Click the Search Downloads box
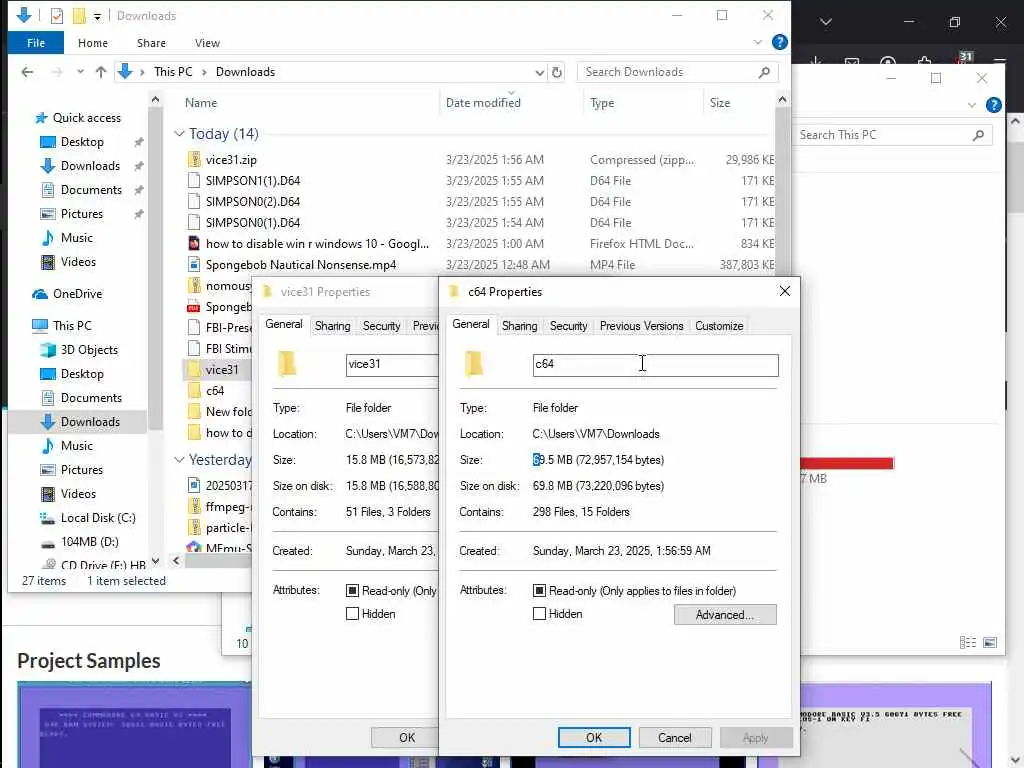 pyautogui.click(x=677, y=72)
